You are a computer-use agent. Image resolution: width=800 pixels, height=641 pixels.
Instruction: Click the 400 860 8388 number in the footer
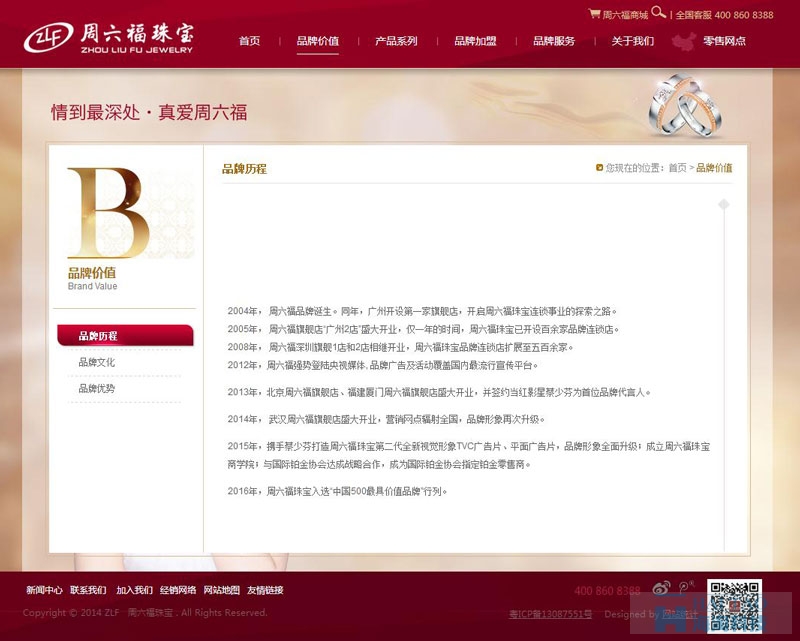coord(607,591)
